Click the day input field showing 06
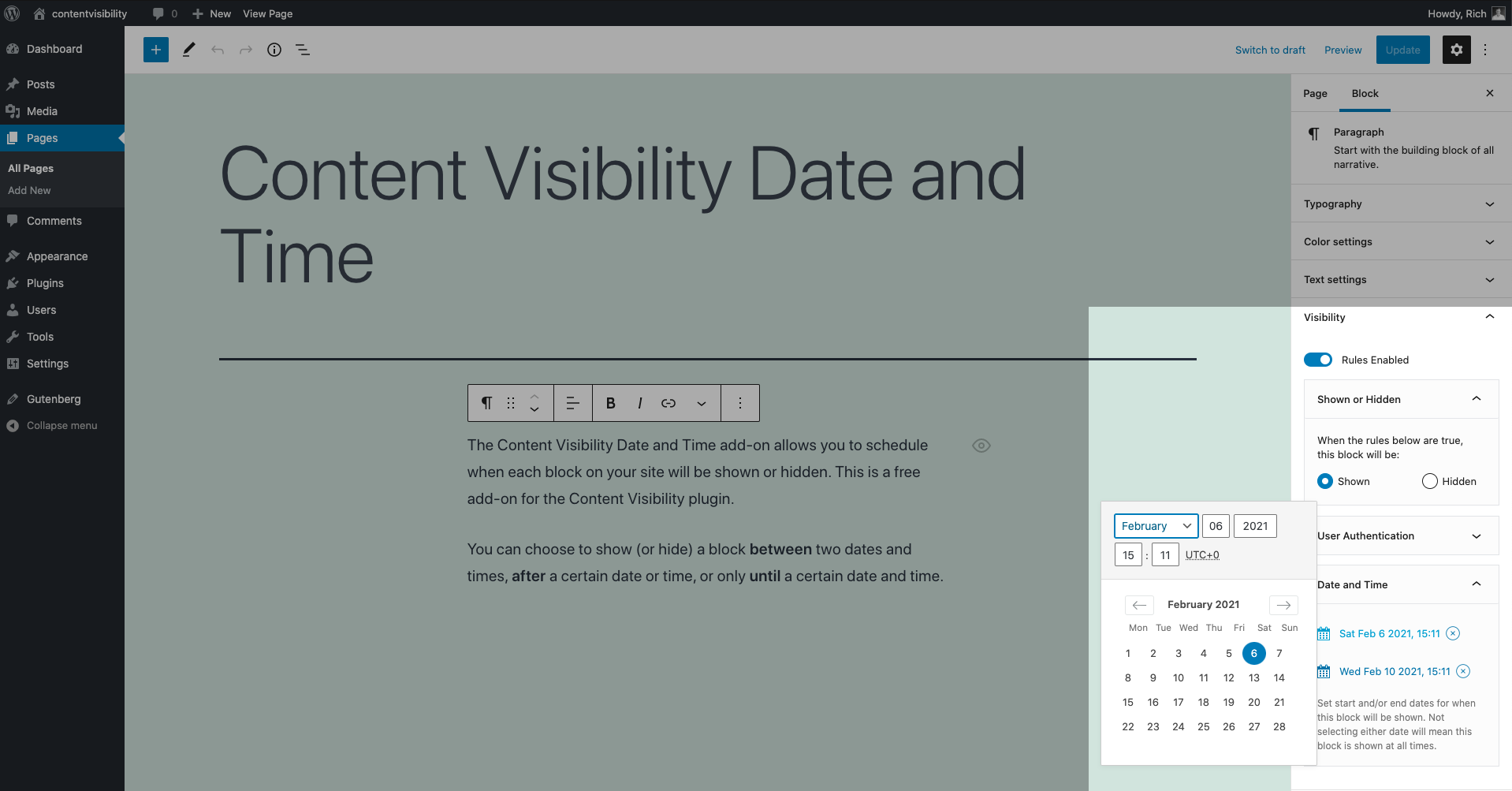 point(1216,526)
